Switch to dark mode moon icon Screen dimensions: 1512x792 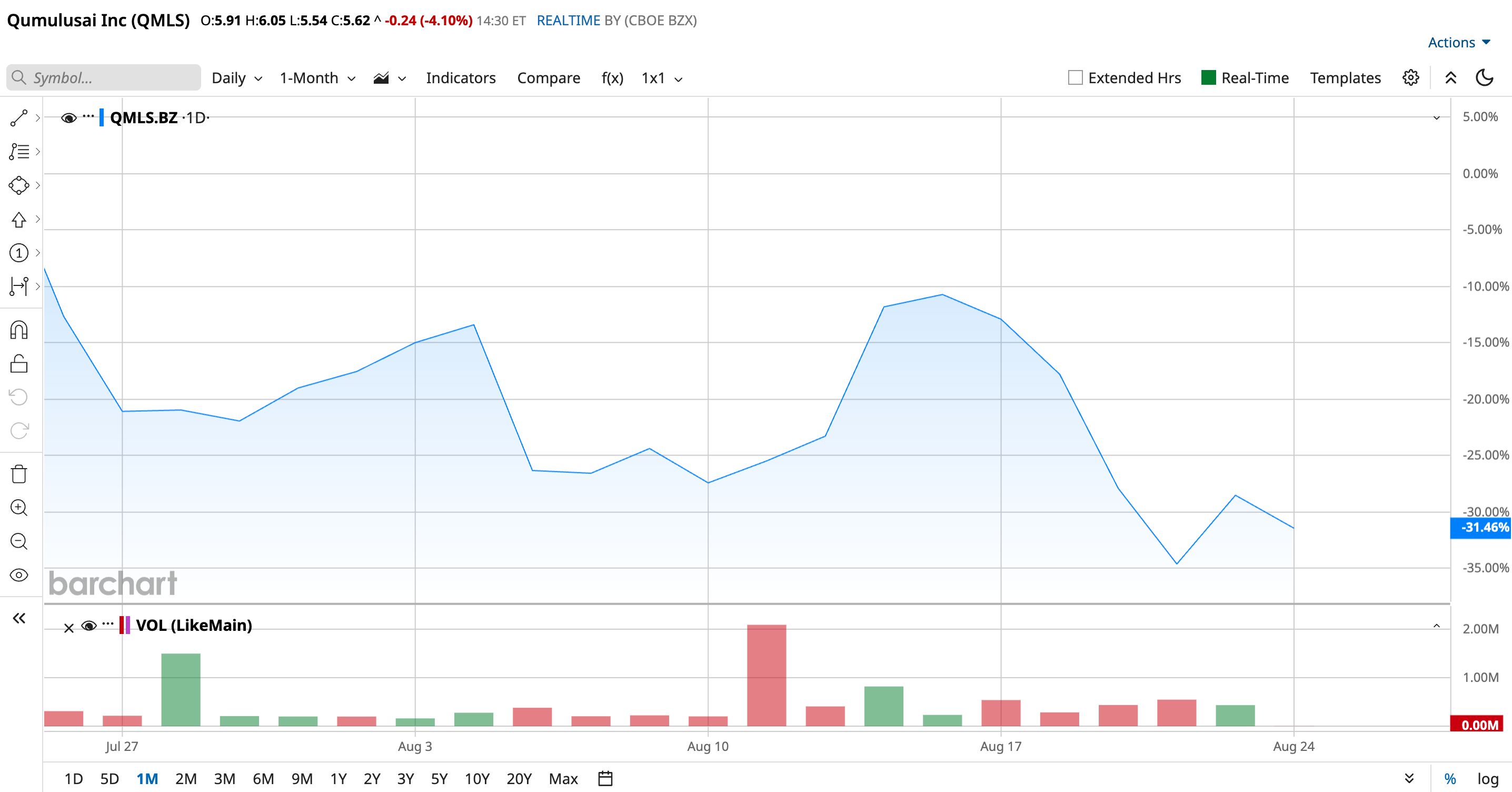coord(1485,78)
